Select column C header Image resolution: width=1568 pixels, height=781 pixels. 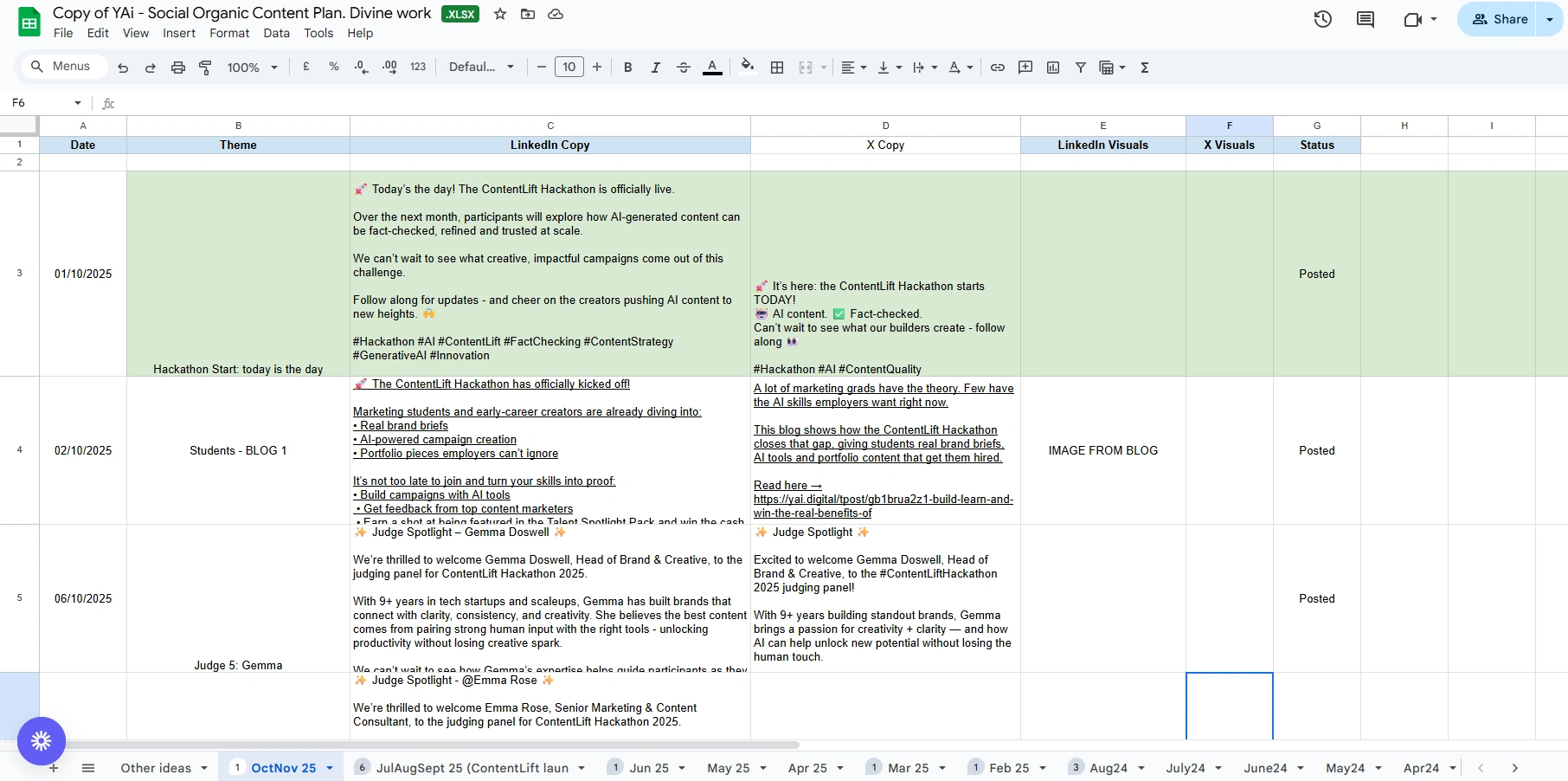pos(550,126)
